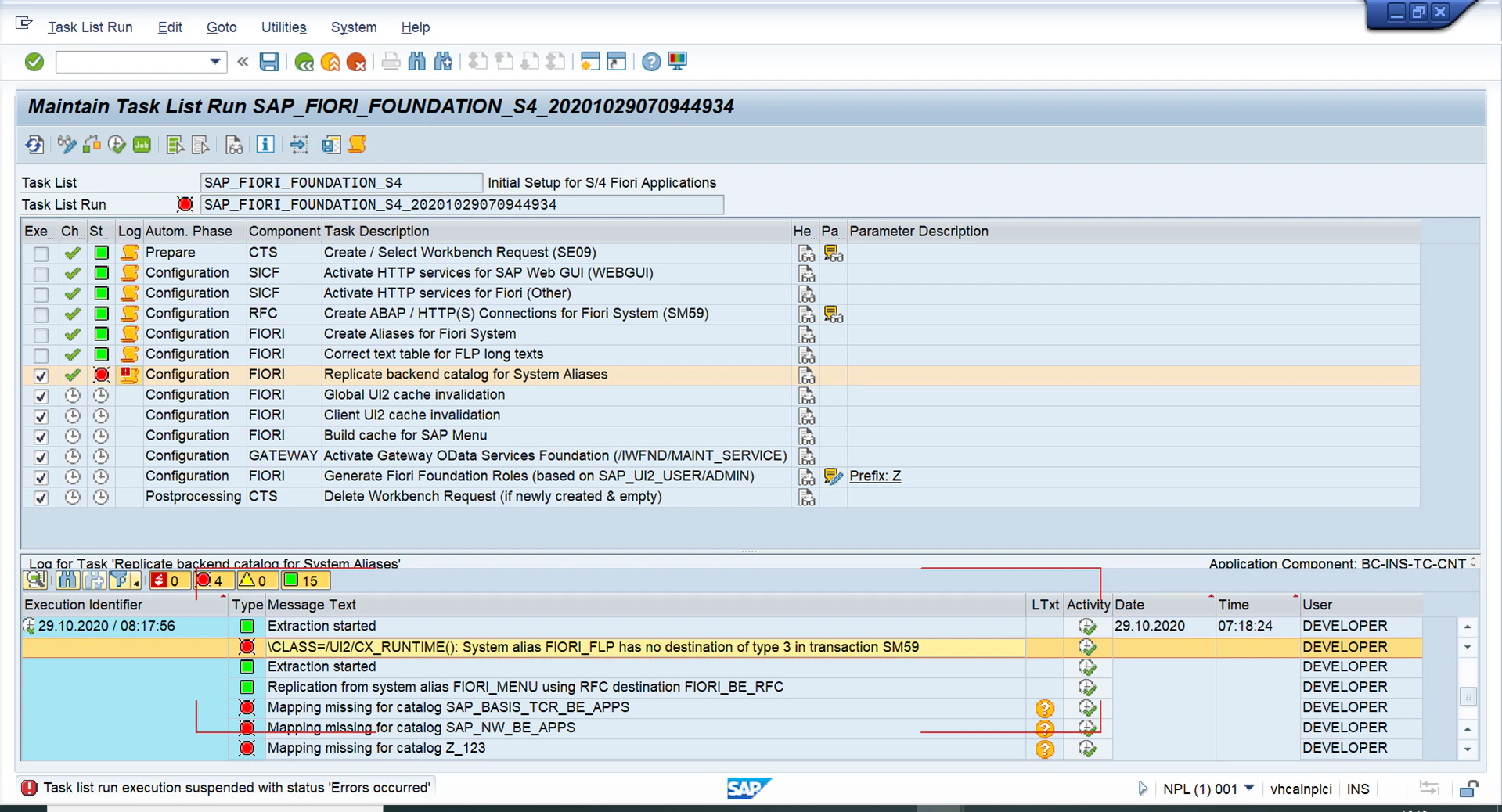Uncheck Execute box for Activate Gateway OData Services
This screenshot has height=812, width=1502.
(x=41, y=457)
